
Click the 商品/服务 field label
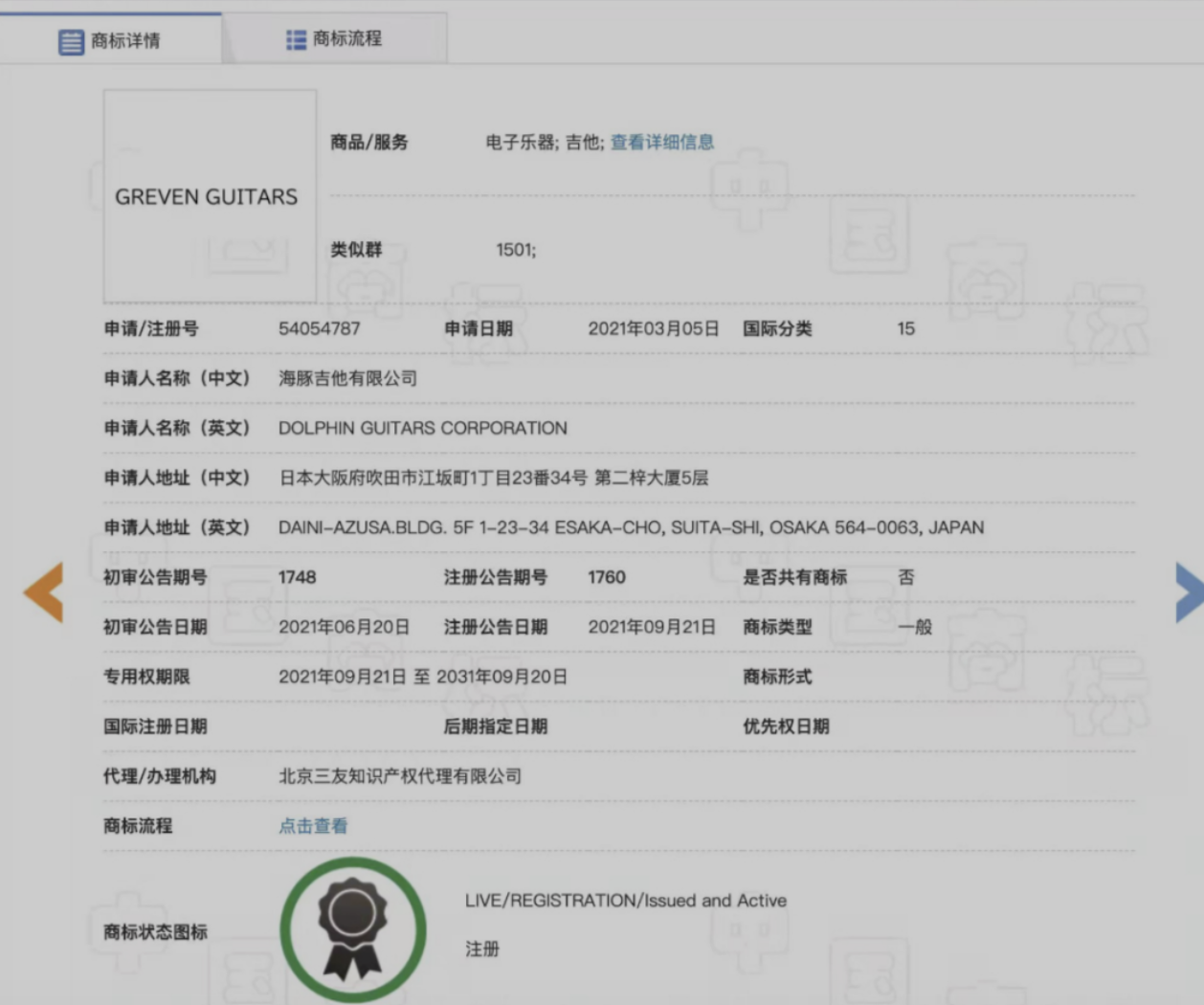point(369,143)
